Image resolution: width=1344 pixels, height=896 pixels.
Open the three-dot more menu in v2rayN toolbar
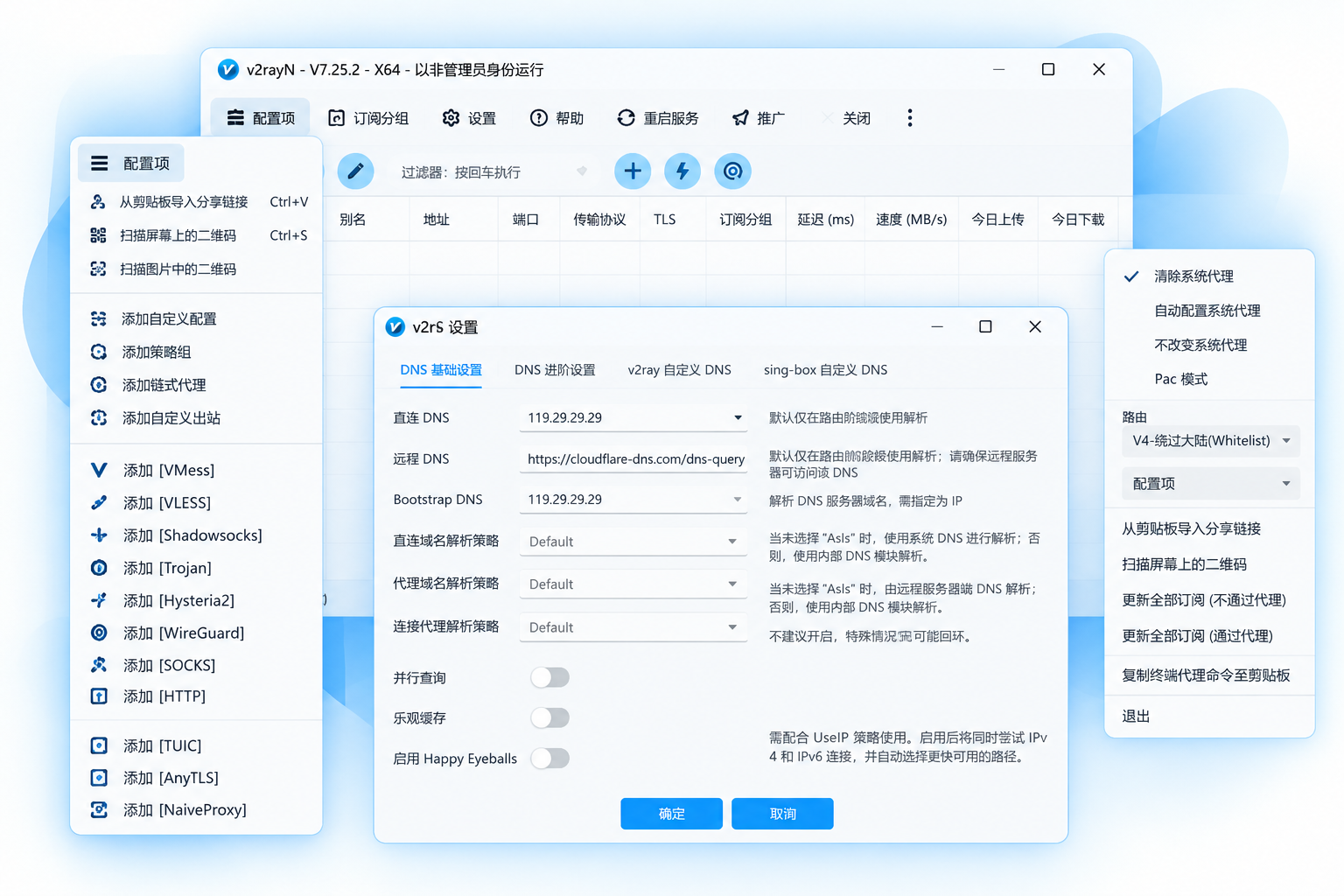910,118
